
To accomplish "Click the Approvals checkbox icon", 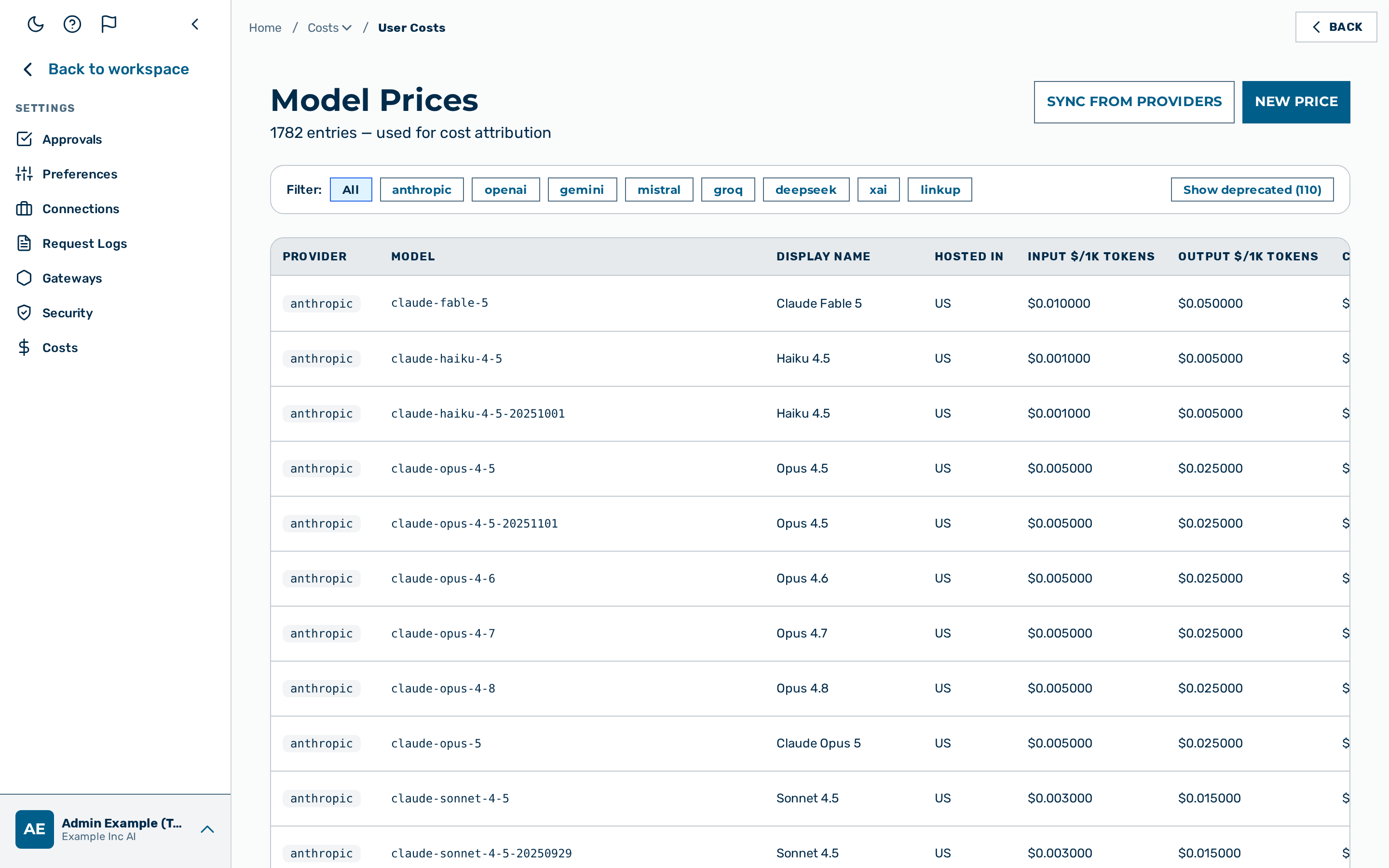I will click(x=24, y=139).
